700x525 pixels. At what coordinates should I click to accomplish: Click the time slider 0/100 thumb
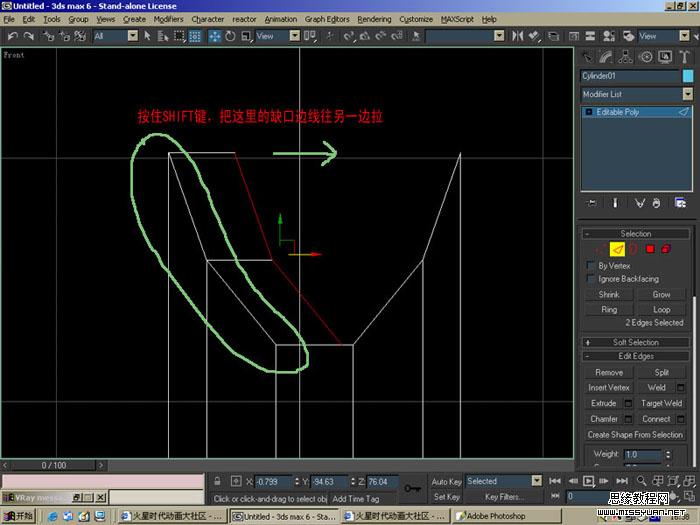(x=54, y=466)
